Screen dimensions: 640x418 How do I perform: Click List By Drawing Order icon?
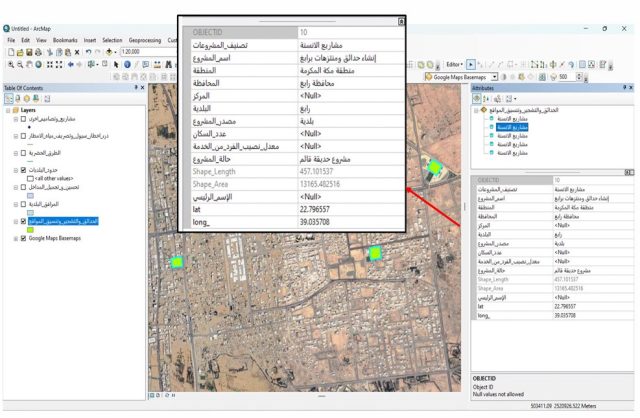coord(9,99)
